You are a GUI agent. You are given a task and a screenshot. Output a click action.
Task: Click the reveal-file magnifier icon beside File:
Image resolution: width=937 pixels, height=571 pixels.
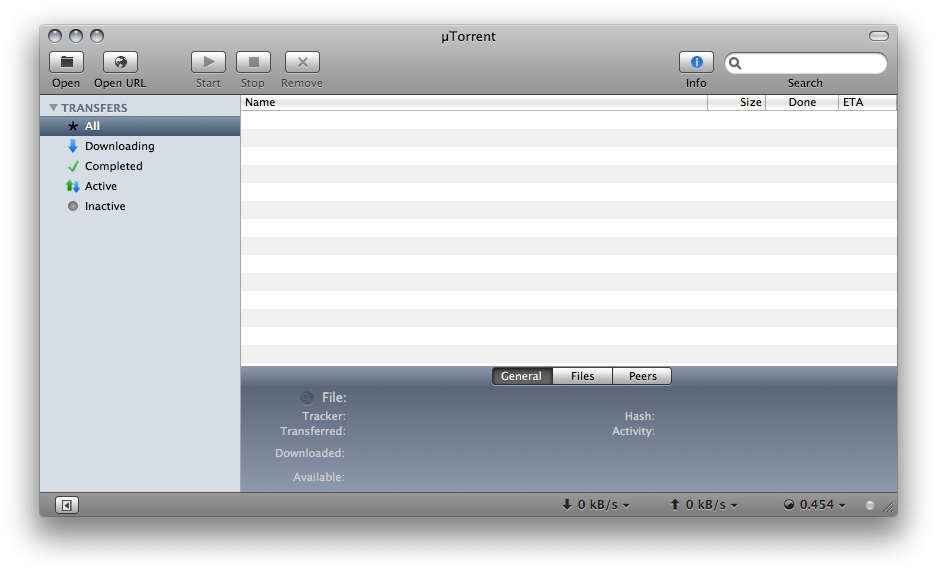coord(307,398)
